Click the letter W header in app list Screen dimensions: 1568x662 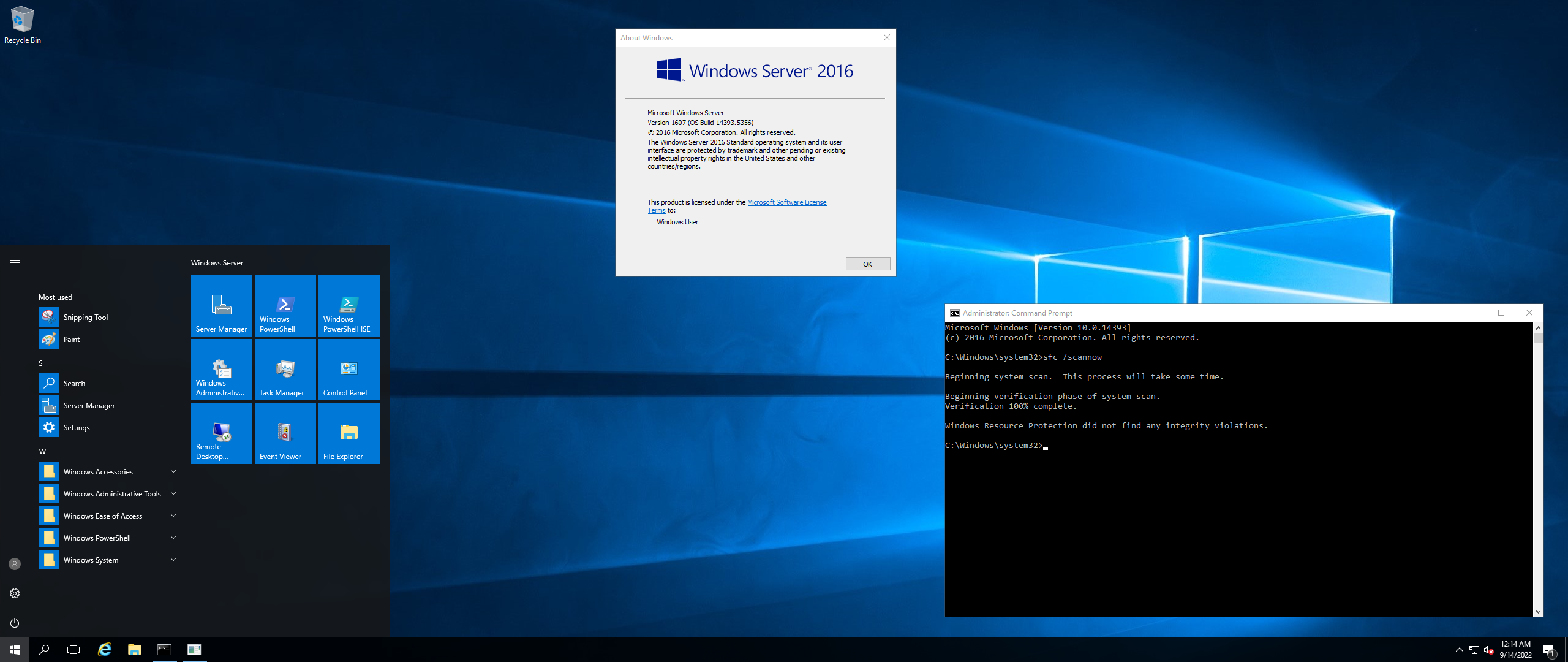point(42,452)
